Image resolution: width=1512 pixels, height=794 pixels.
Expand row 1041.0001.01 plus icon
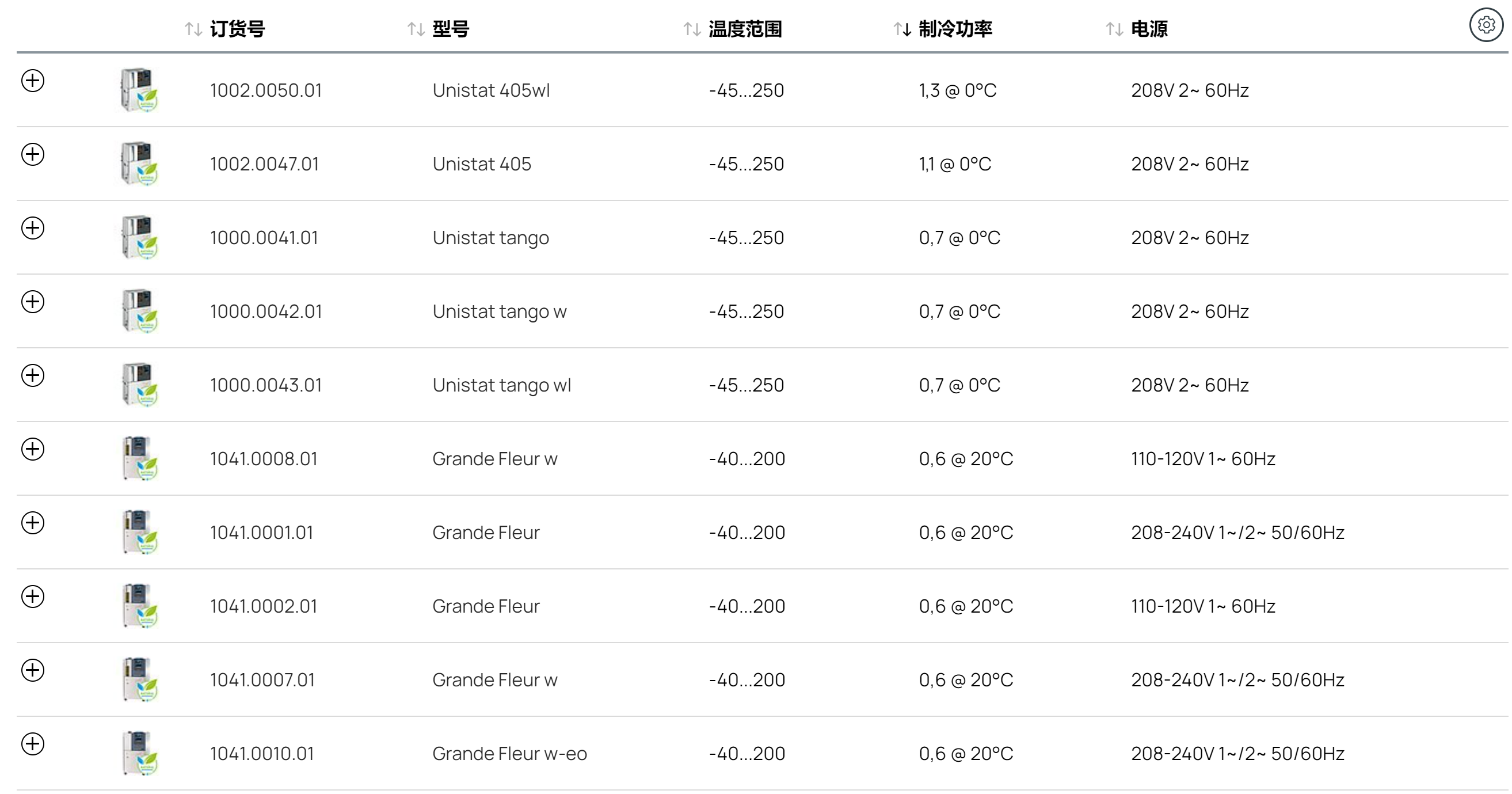[33, 523]
